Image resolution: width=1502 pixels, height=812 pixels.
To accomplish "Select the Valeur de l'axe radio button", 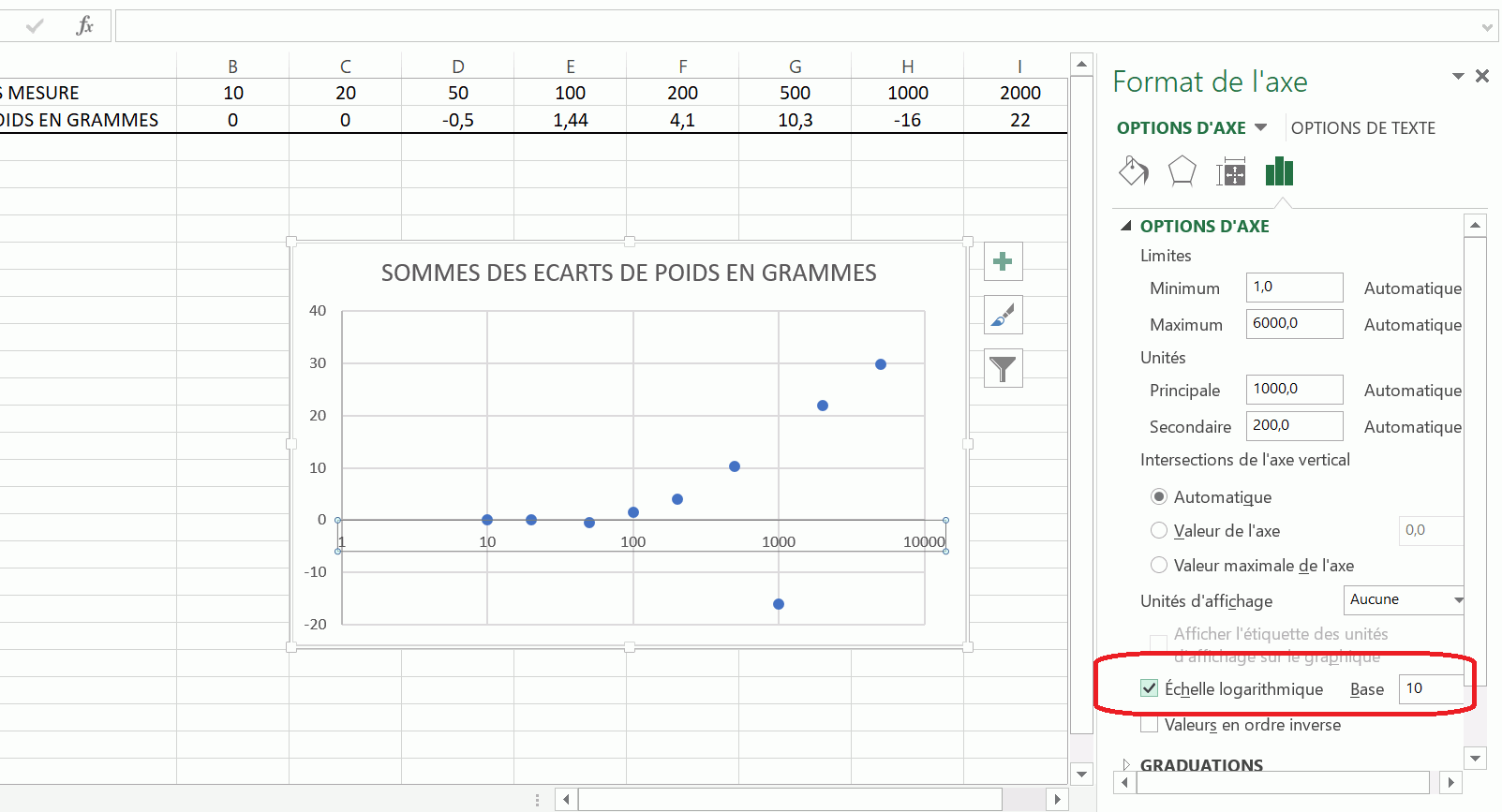I will pos(1159,530).
